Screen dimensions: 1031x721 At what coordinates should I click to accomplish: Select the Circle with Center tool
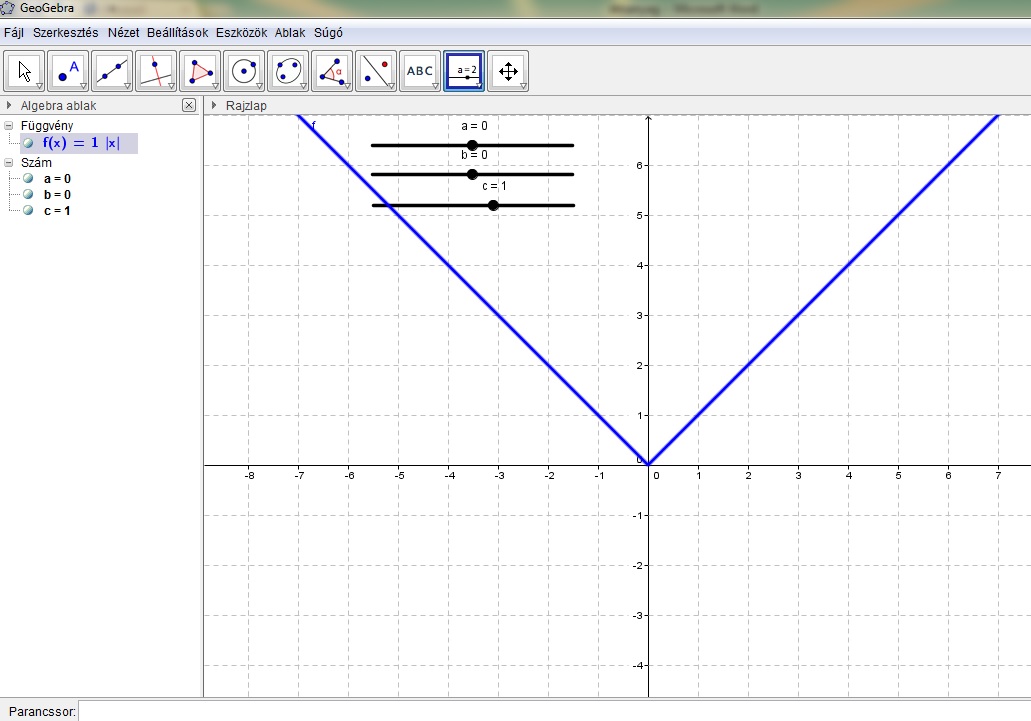(x=245, y=71)
